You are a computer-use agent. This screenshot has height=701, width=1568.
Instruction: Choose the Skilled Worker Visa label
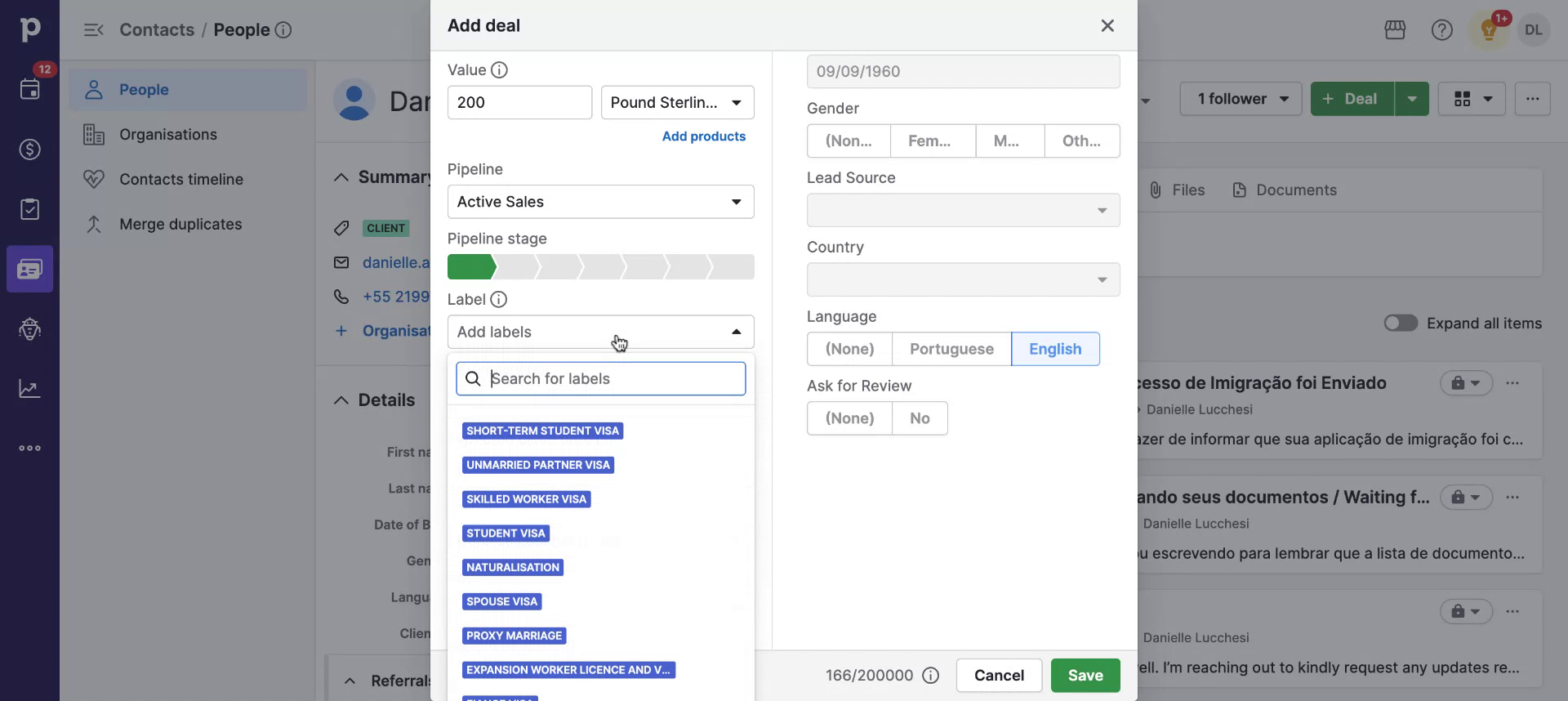[526, 499]
